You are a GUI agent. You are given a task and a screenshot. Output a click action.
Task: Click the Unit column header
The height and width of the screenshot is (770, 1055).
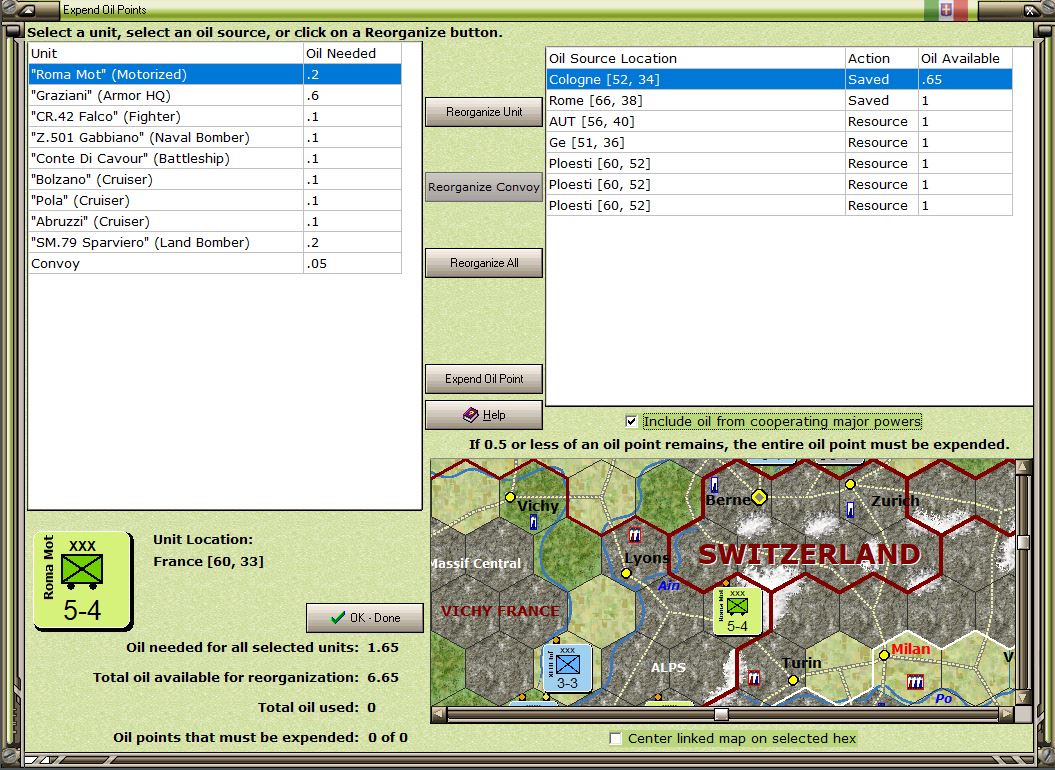coord(166,53)
